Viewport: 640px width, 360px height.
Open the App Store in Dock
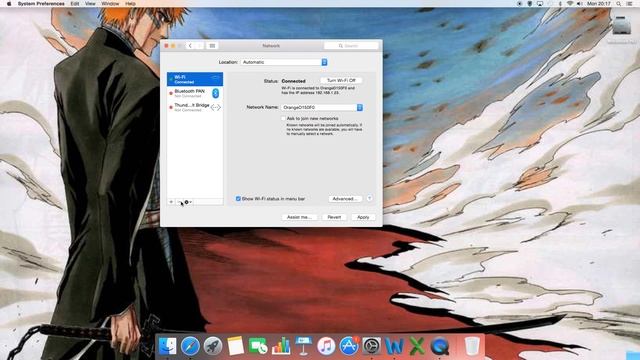coord(349,346)
